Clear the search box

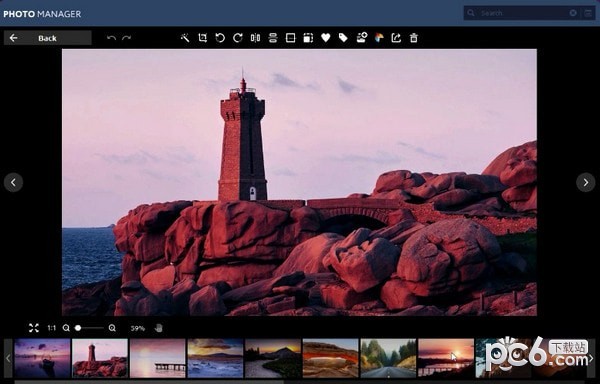click(x=573, y=13)
